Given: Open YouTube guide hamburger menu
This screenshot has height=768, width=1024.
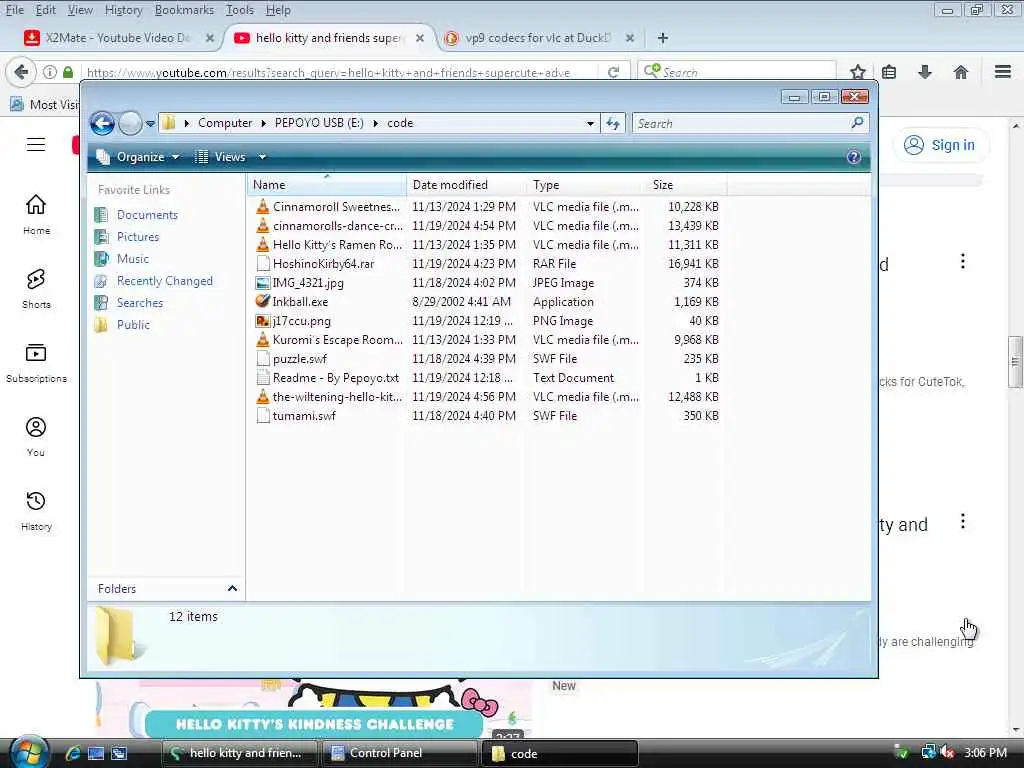Looking at the screenshot, I should (x=36, y=144).
